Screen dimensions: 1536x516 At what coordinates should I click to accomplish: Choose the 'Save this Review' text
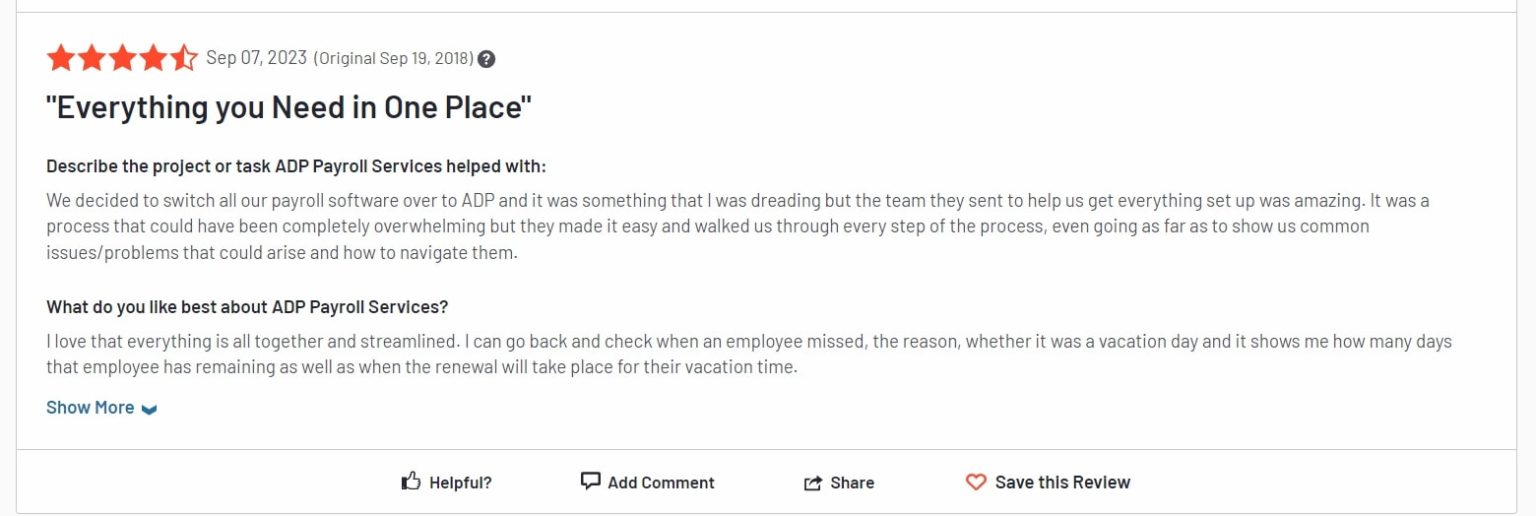coord(1062,482)
